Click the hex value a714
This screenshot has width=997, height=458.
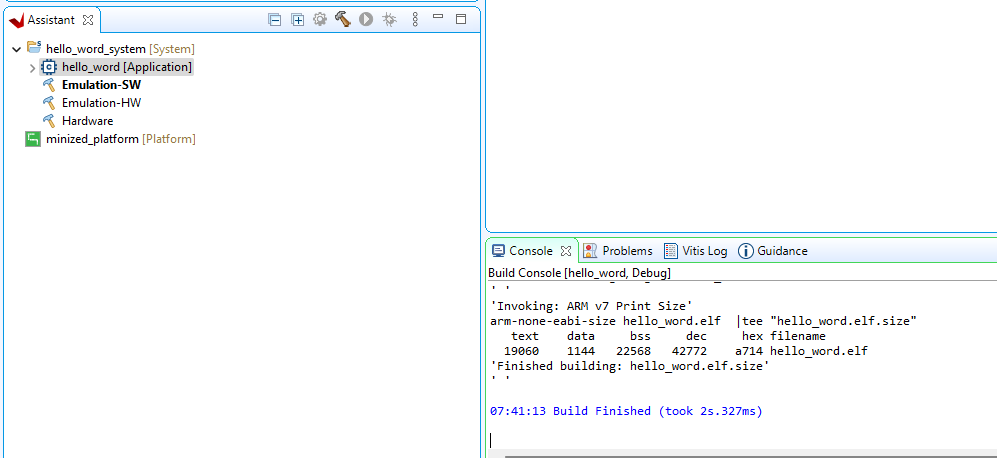[749, 351]
